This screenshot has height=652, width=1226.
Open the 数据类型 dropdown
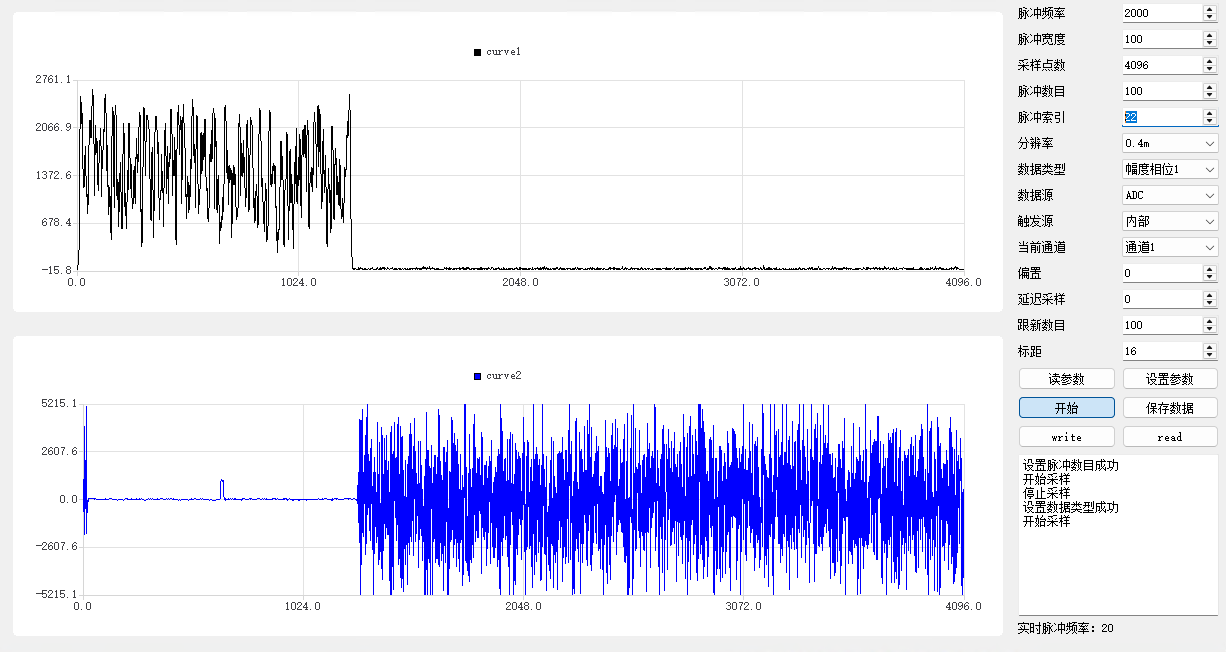tap(1169, 169)
